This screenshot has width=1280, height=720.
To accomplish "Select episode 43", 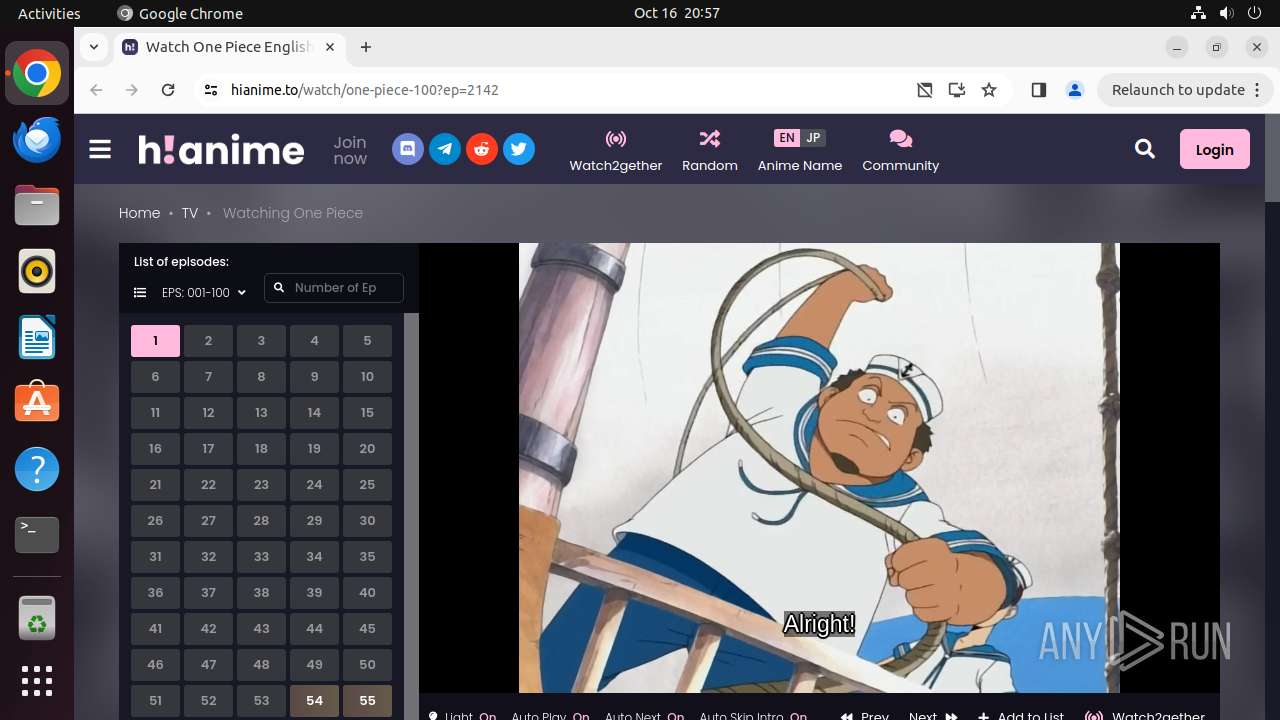I will (x=261, y=629).
